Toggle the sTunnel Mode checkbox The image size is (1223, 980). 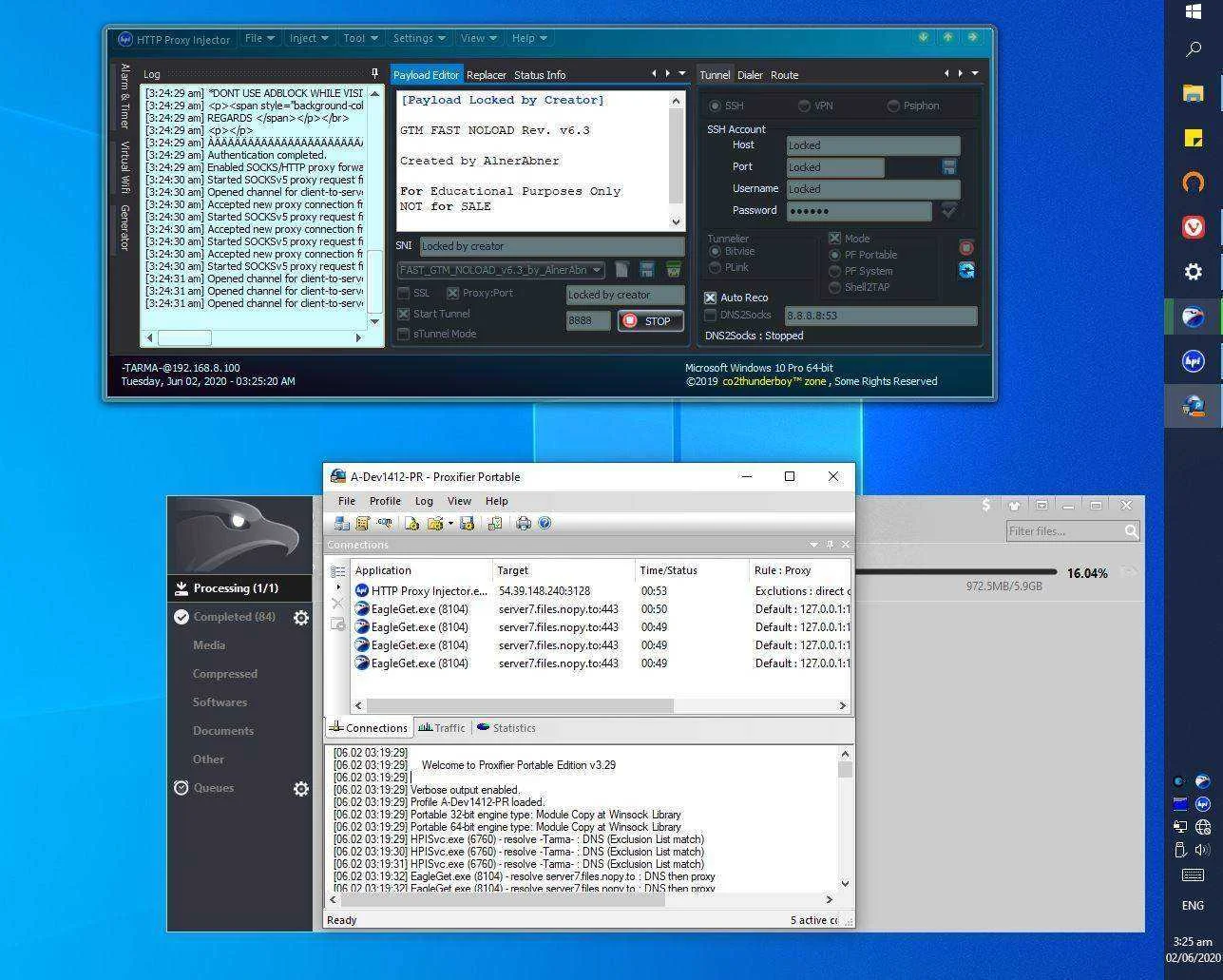click(404, 334)
